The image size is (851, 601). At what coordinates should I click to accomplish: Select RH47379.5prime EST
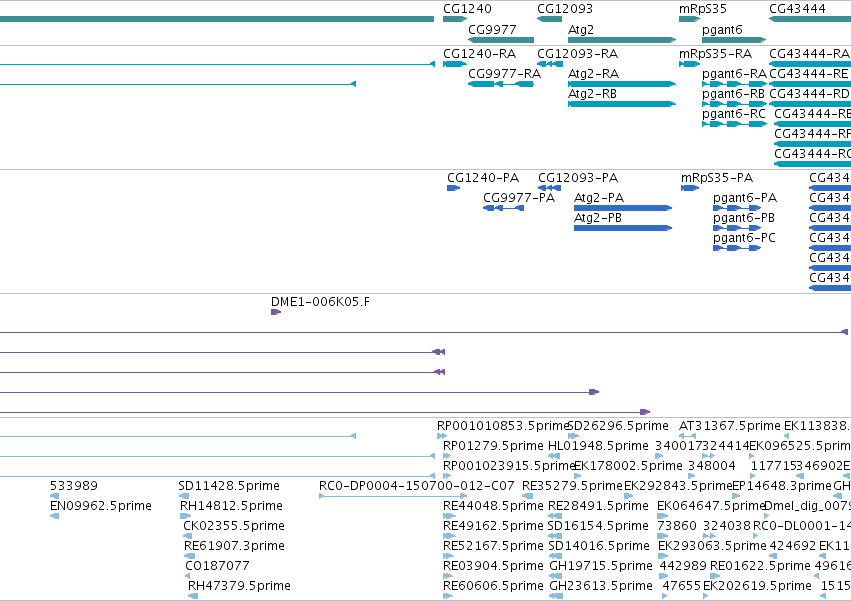click(x=193, y=596)
